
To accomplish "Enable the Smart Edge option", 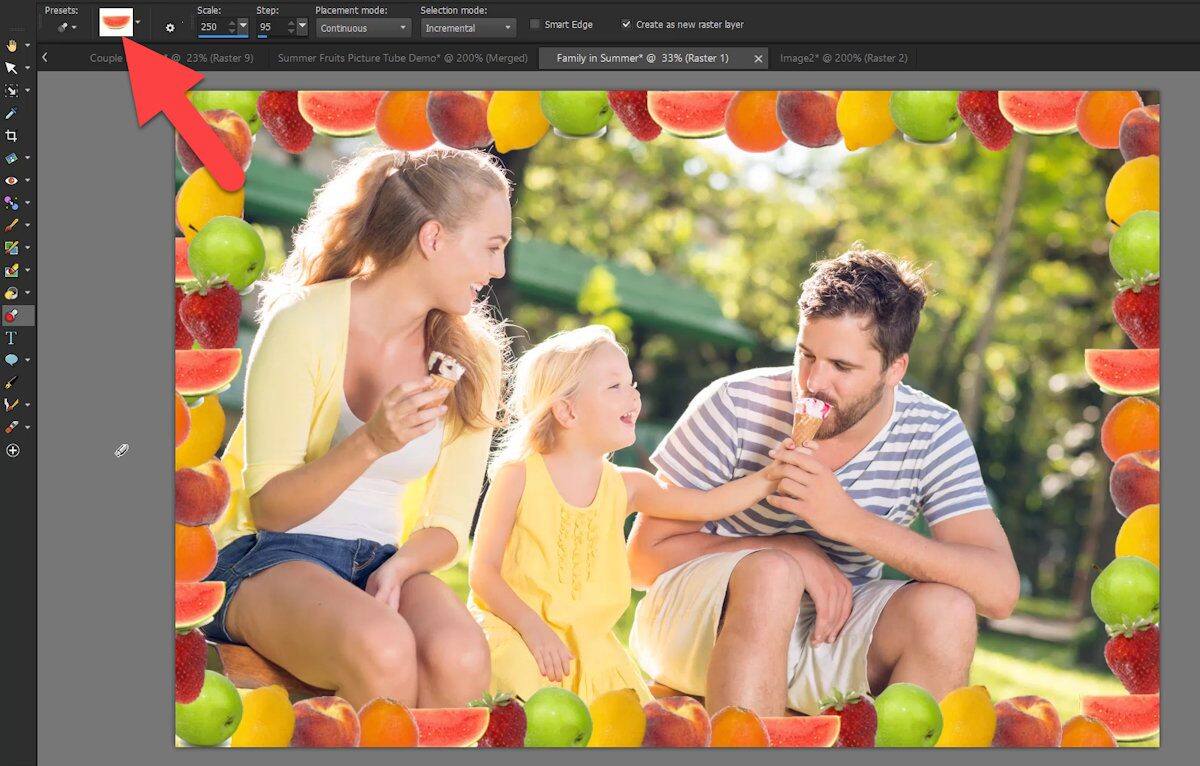I will pyautogui.click(x=536, y=24).
